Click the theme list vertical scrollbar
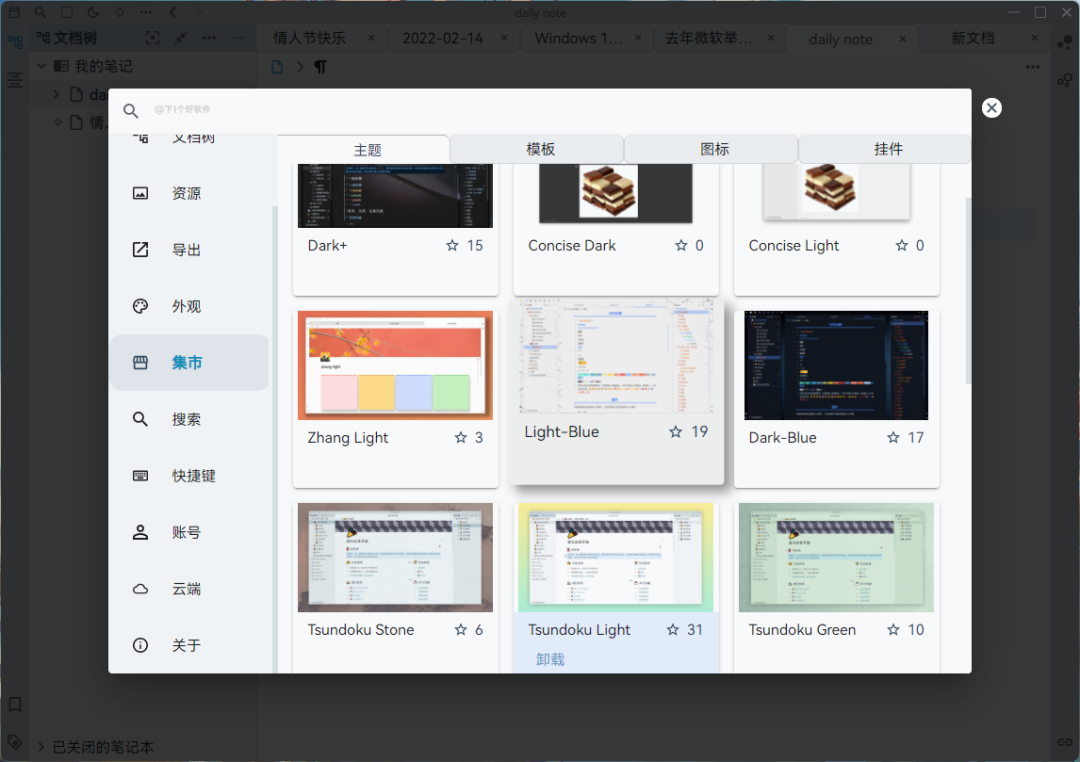Image resolution: width=1080 pixels, height=762 pixels. pyautogui.click(x=967, y=290)
